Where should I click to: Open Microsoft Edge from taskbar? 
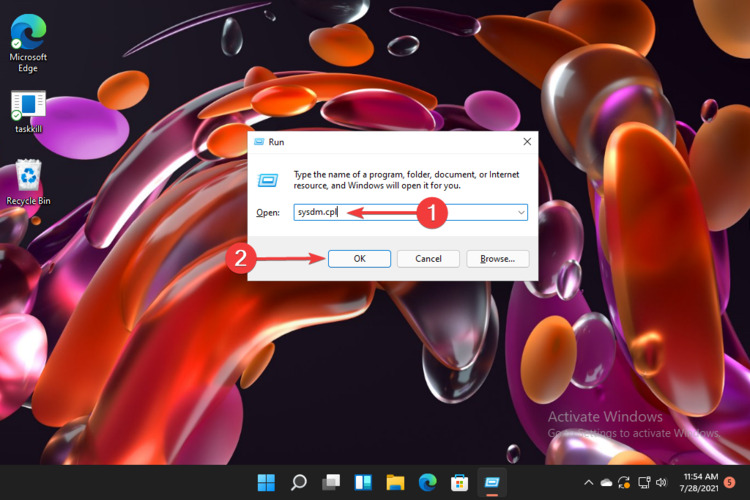point(427,483)
